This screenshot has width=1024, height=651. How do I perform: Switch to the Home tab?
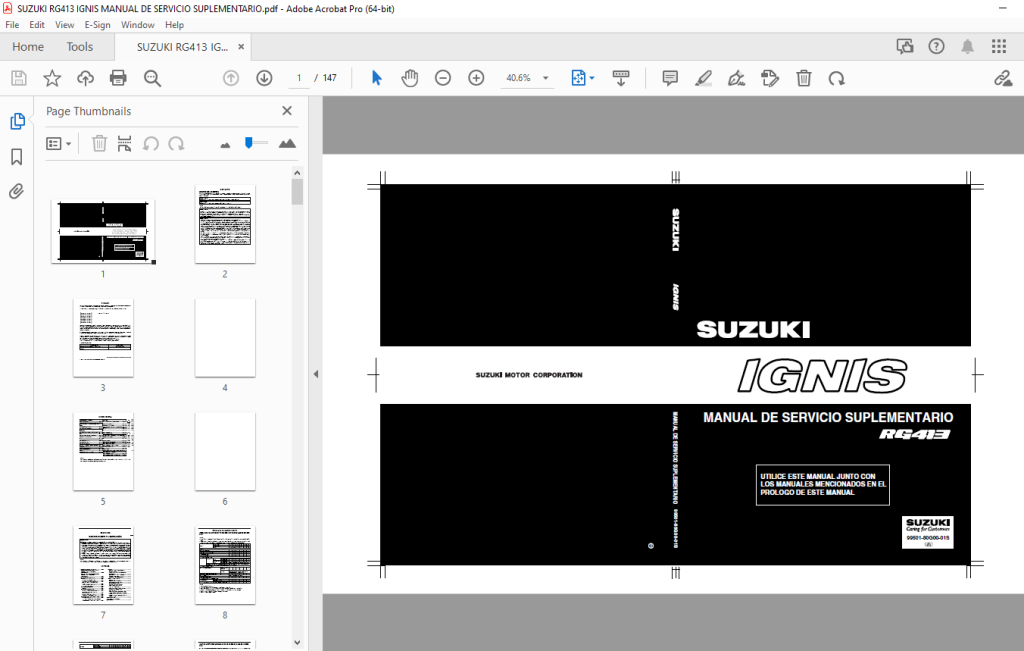tap(28, 47)
